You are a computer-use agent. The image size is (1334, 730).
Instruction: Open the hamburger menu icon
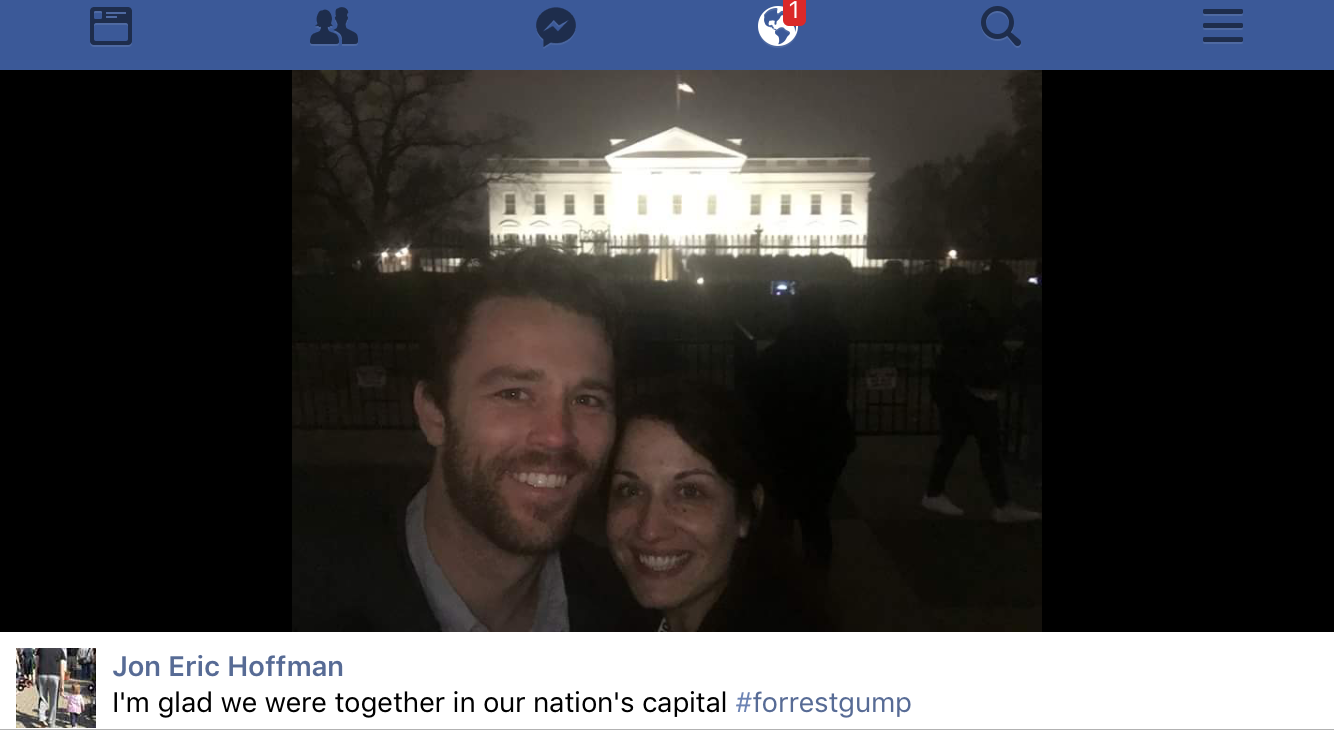click(x=1222, y=26)
